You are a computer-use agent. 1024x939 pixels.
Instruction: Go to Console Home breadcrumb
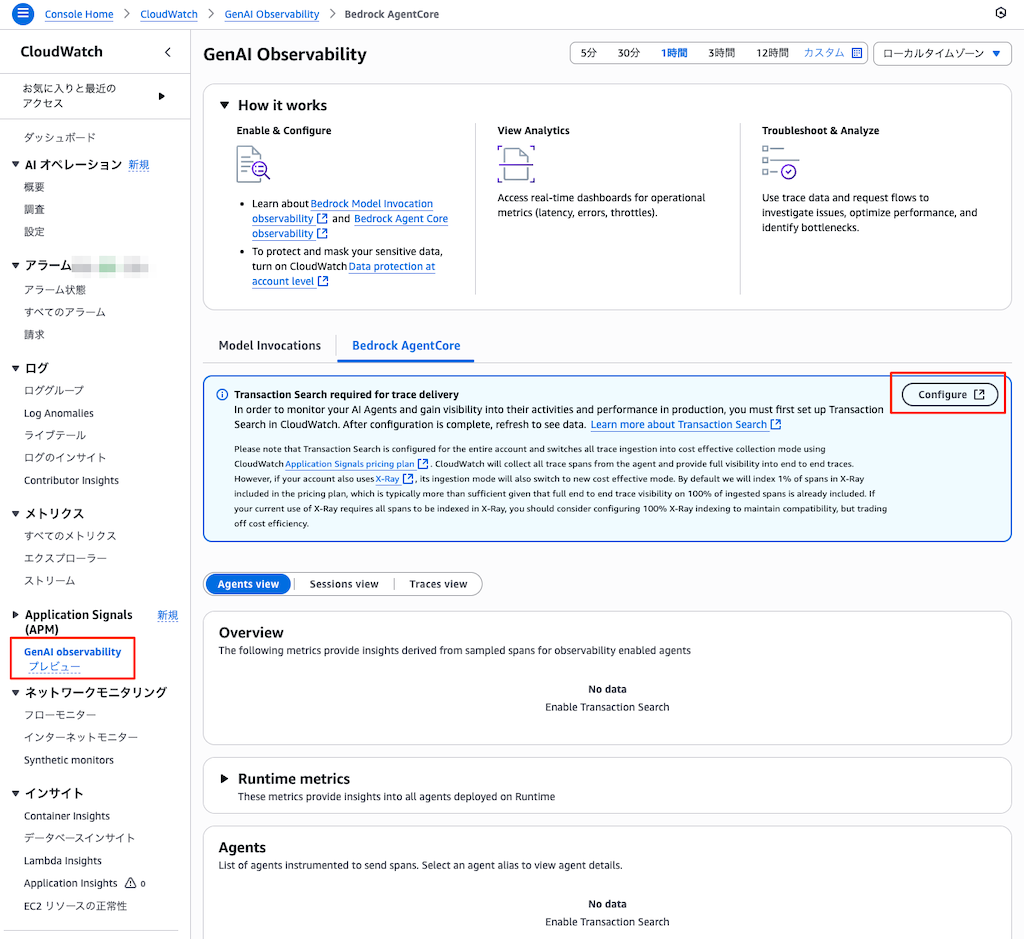tap(79, 14)
